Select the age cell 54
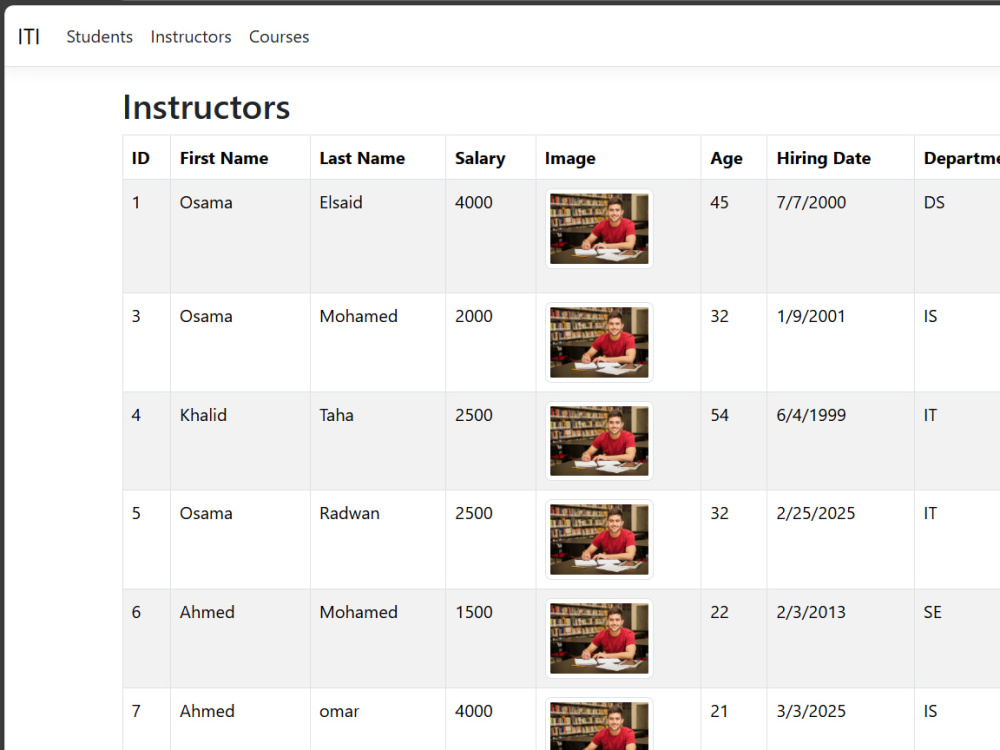Screen dimensions: 1000x750 pos(719,415)
